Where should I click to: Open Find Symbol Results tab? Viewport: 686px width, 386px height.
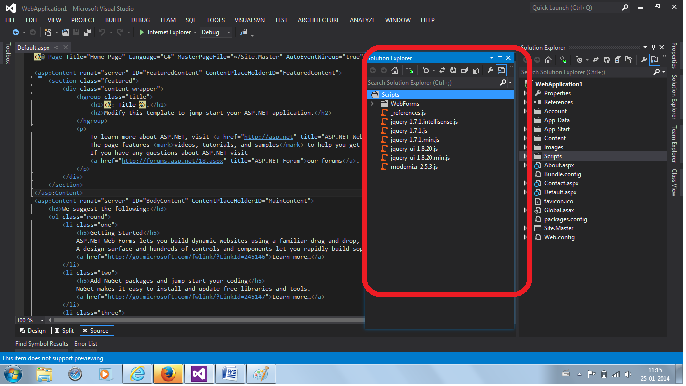pyautogui.click(x=42, y=344)
